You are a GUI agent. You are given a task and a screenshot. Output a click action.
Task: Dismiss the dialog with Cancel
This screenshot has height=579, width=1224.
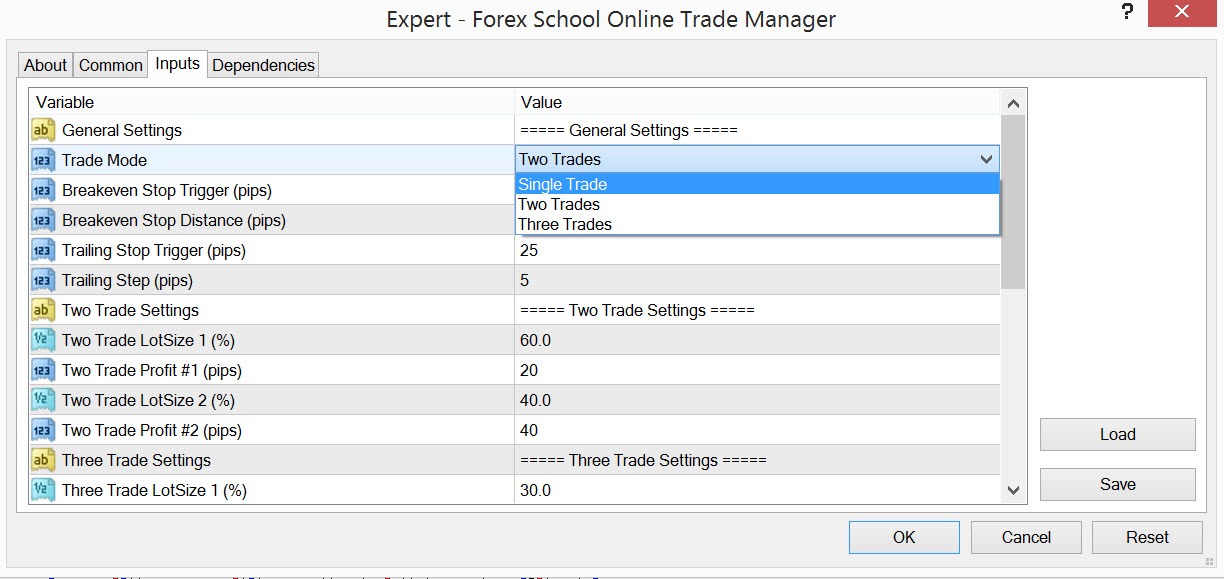(x=1026, y=537)
